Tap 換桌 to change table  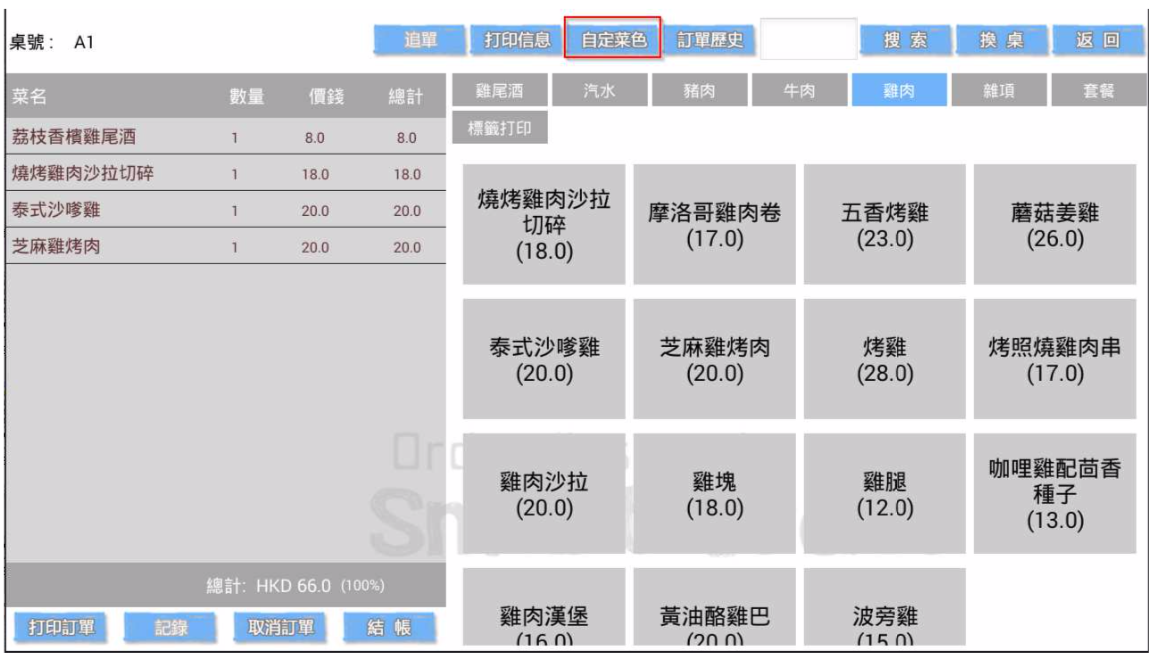click(1002, 40)
